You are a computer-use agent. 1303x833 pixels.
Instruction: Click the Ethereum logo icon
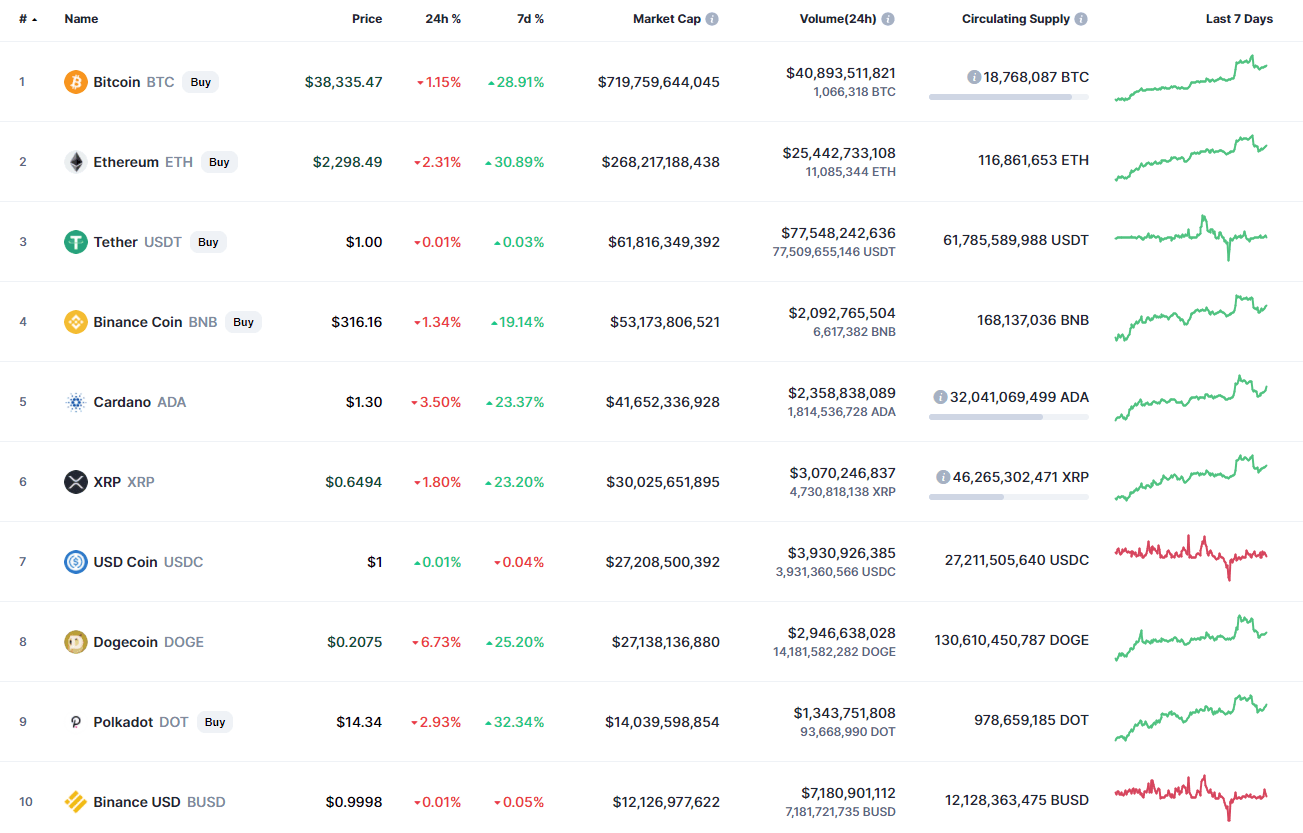pos(76,162)
